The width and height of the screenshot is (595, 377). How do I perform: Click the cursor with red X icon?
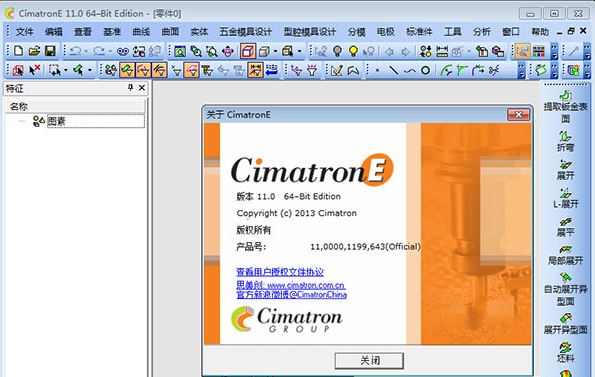coord(35,70)
